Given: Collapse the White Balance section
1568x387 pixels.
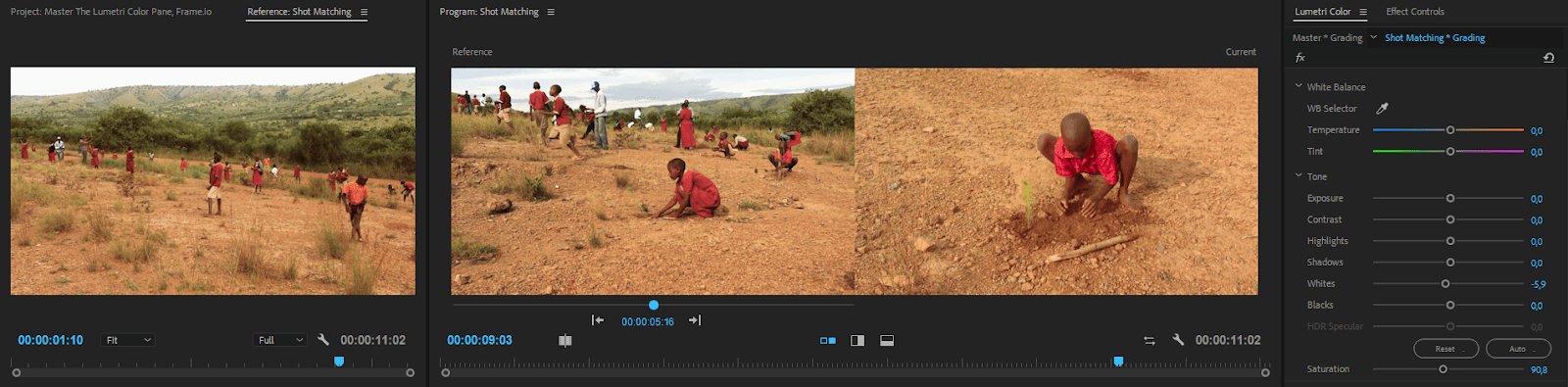Looking at the screenshot, I should pyautogui.click(x=1298, y=86).
